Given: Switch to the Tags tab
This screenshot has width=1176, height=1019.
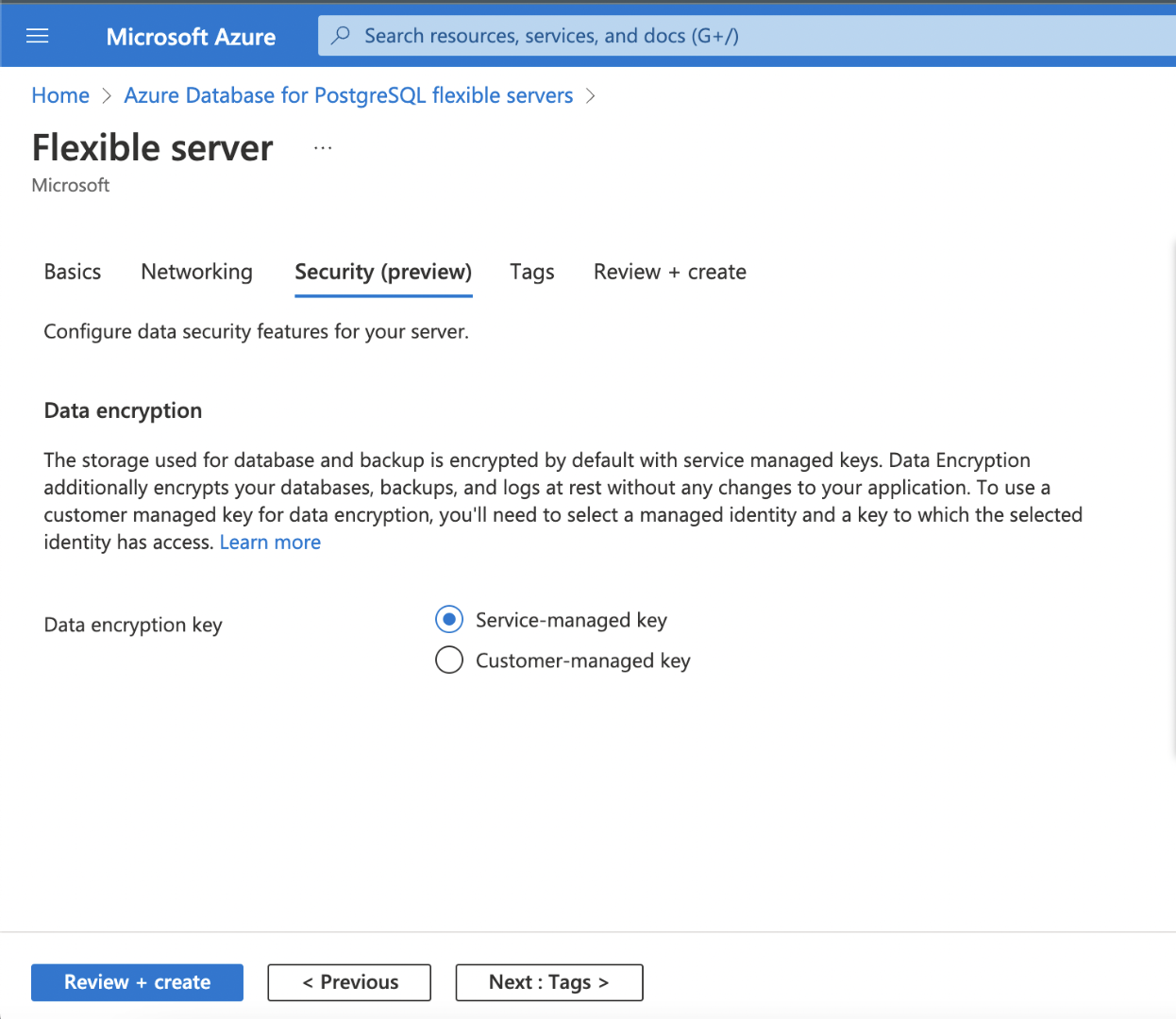Looking at the screenshot, I should click(x=532, y=272).
